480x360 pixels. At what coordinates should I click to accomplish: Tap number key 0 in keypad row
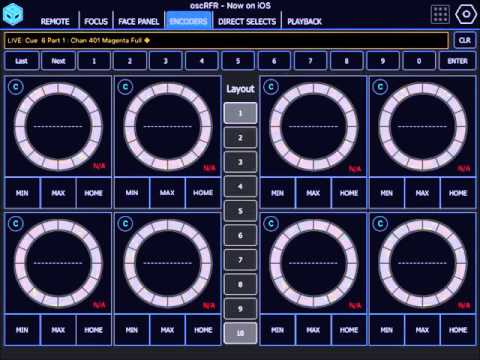[419, 61]
